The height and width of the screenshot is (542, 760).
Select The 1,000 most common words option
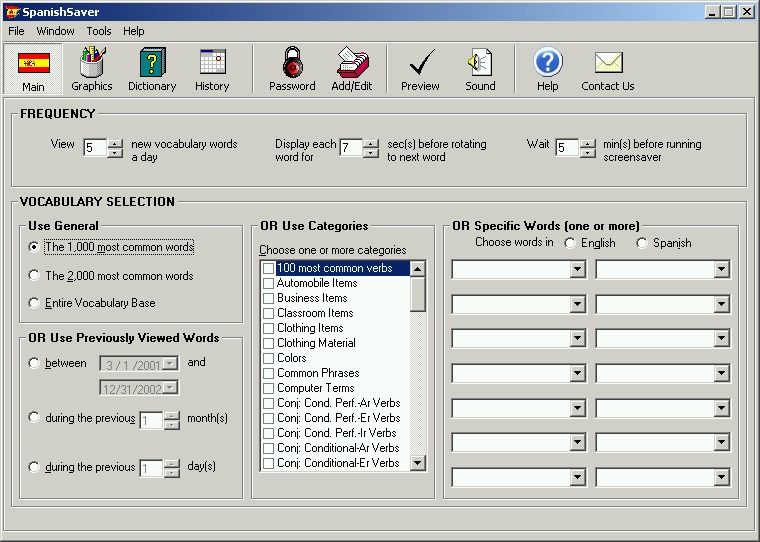click(x=33, y=247)
